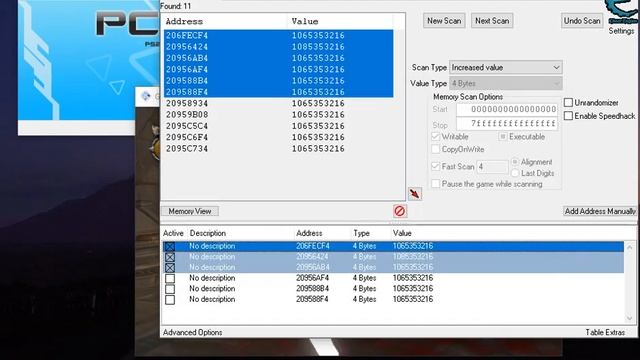This screenshot has width=640, height=360.
Task: Open Memory View
Action: pos(190,211)
